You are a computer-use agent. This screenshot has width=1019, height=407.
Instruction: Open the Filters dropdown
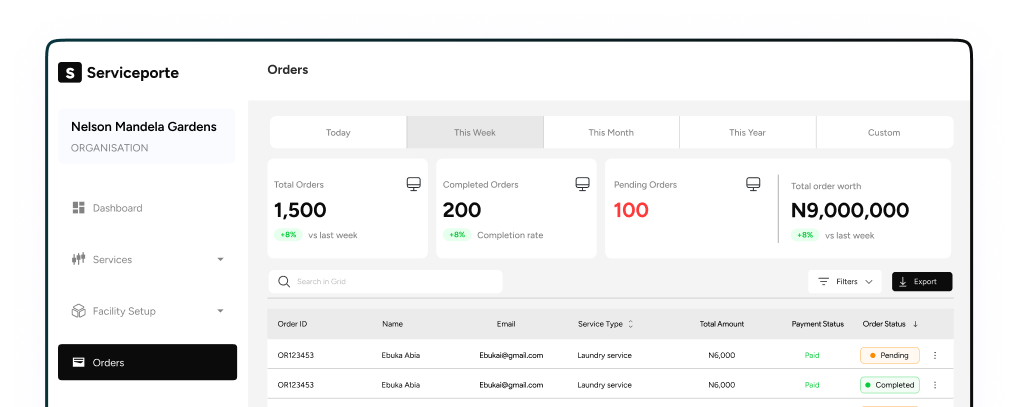845,282
